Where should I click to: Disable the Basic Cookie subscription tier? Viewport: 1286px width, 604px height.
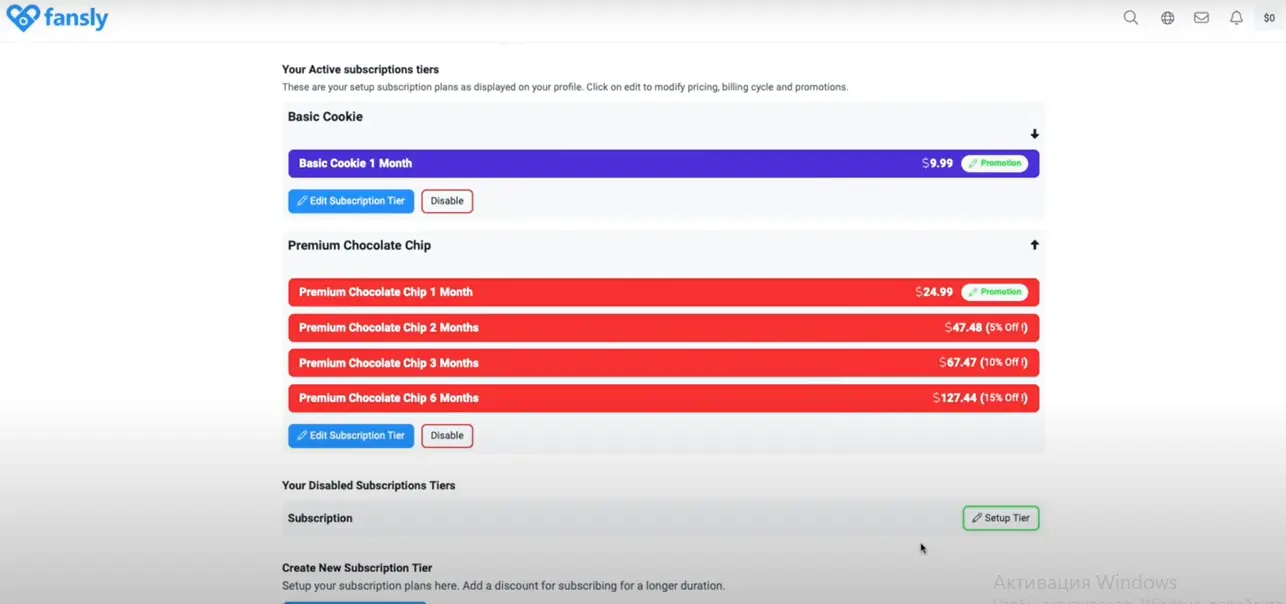click(x=447, y=201)
